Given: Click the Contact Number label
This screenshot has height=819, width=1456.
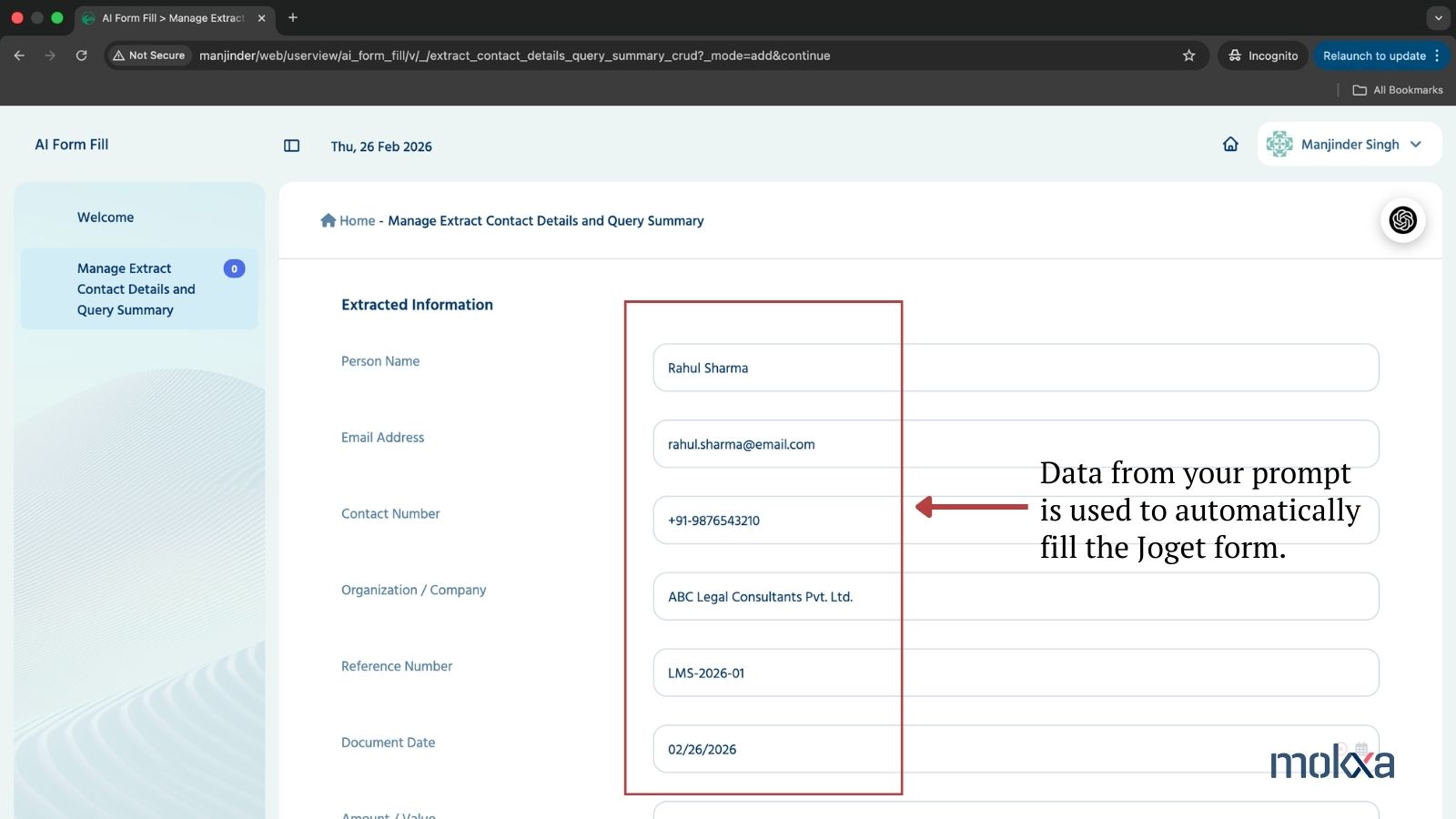Looking at the screenshot, I should [x=390, y=514].
